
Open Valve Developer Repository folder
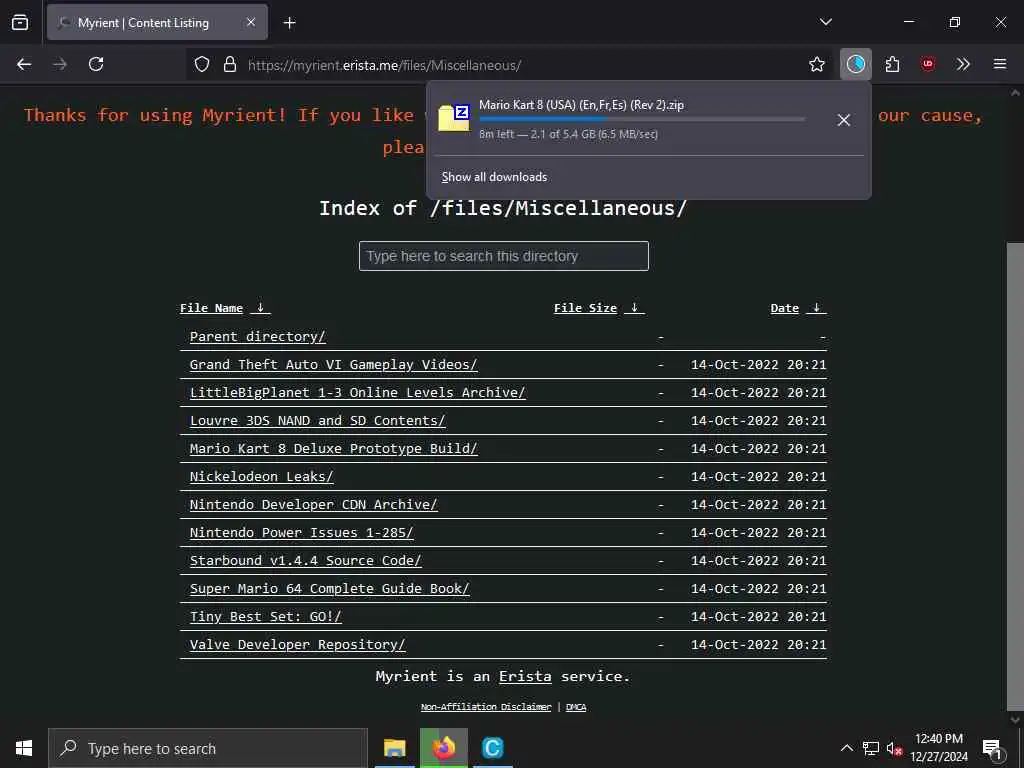297,645
